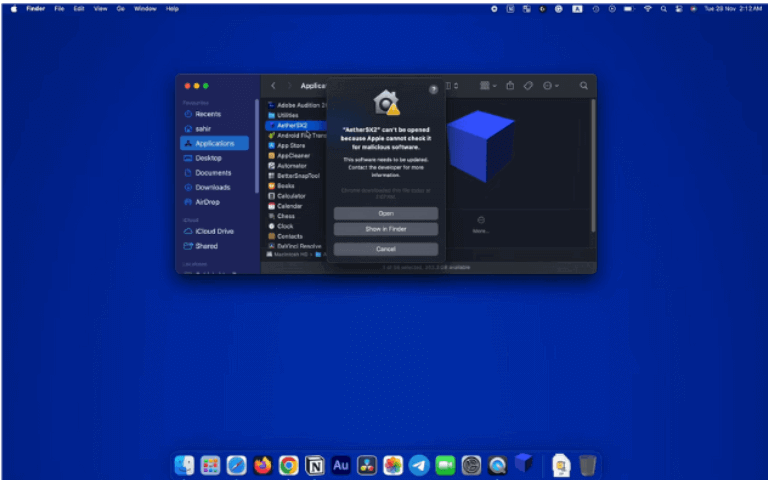
Task: Click the Finder search magnifier icon
Action: coord(583,85)
